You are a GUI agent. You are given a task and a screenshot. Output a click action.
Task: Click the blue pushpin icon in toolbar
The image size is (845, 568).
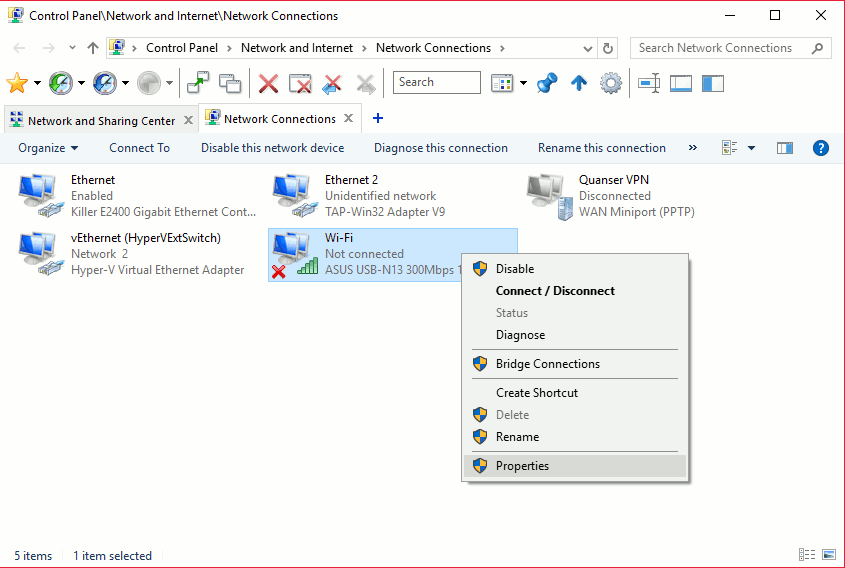click(x=546, y=83)
